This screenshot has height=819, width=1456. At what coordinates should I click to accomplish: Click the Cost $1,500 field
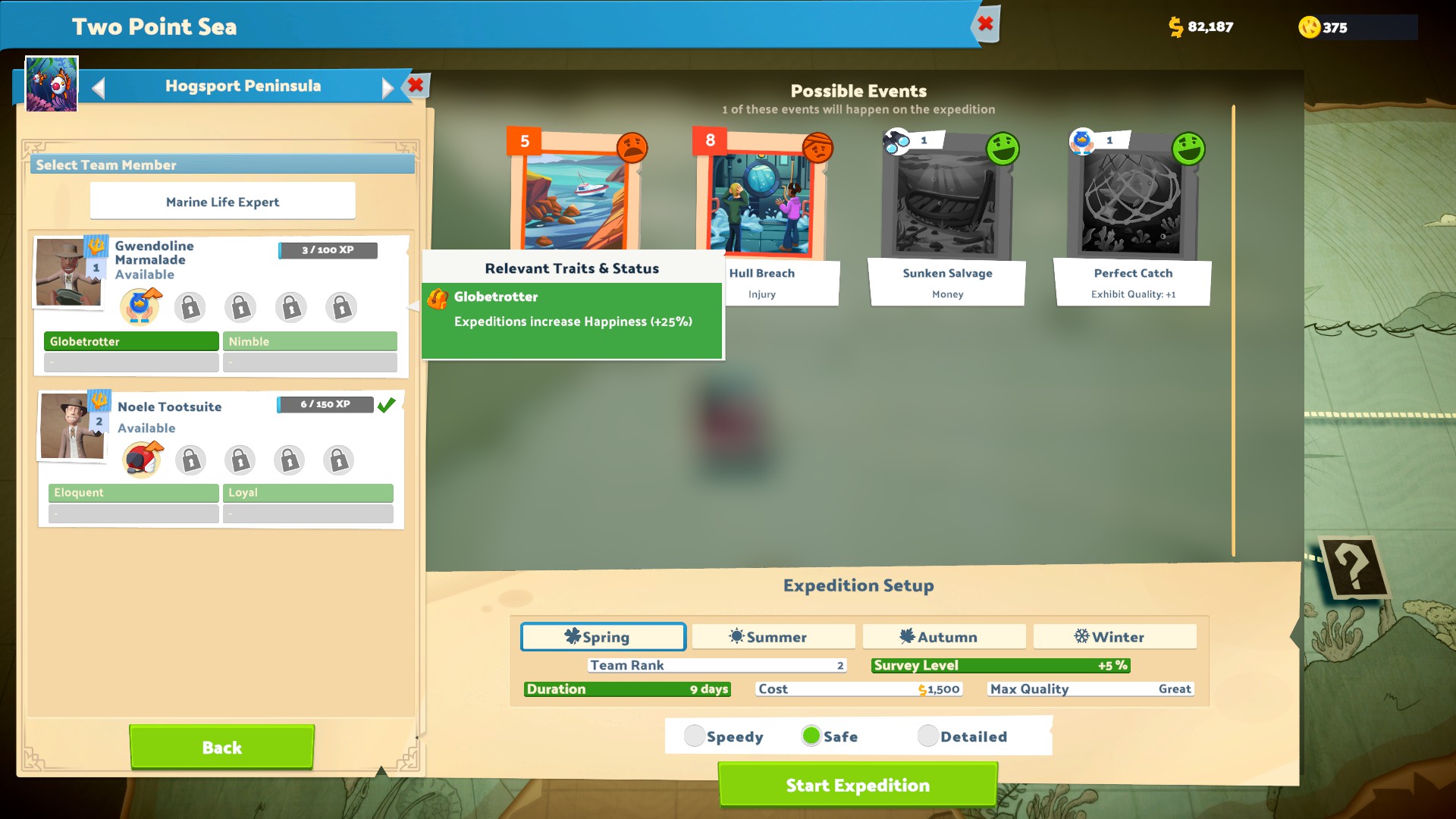[859, 689]
